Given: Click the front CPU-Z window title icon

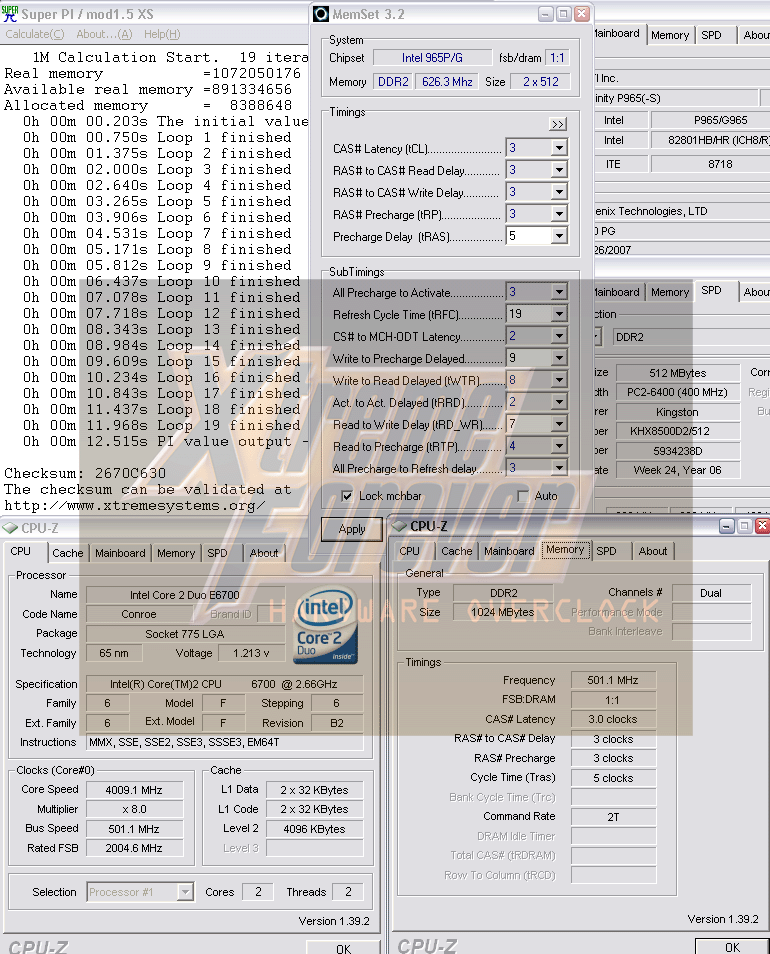Looking at the screenshot, I should point(400,526).
